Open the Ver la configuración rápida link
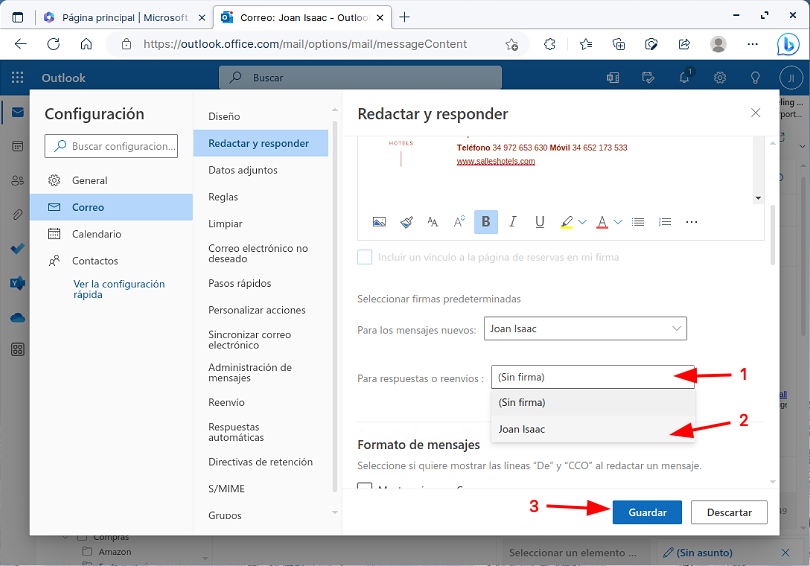Viewport: 810px width, 566px height. (x=119, y=289)
